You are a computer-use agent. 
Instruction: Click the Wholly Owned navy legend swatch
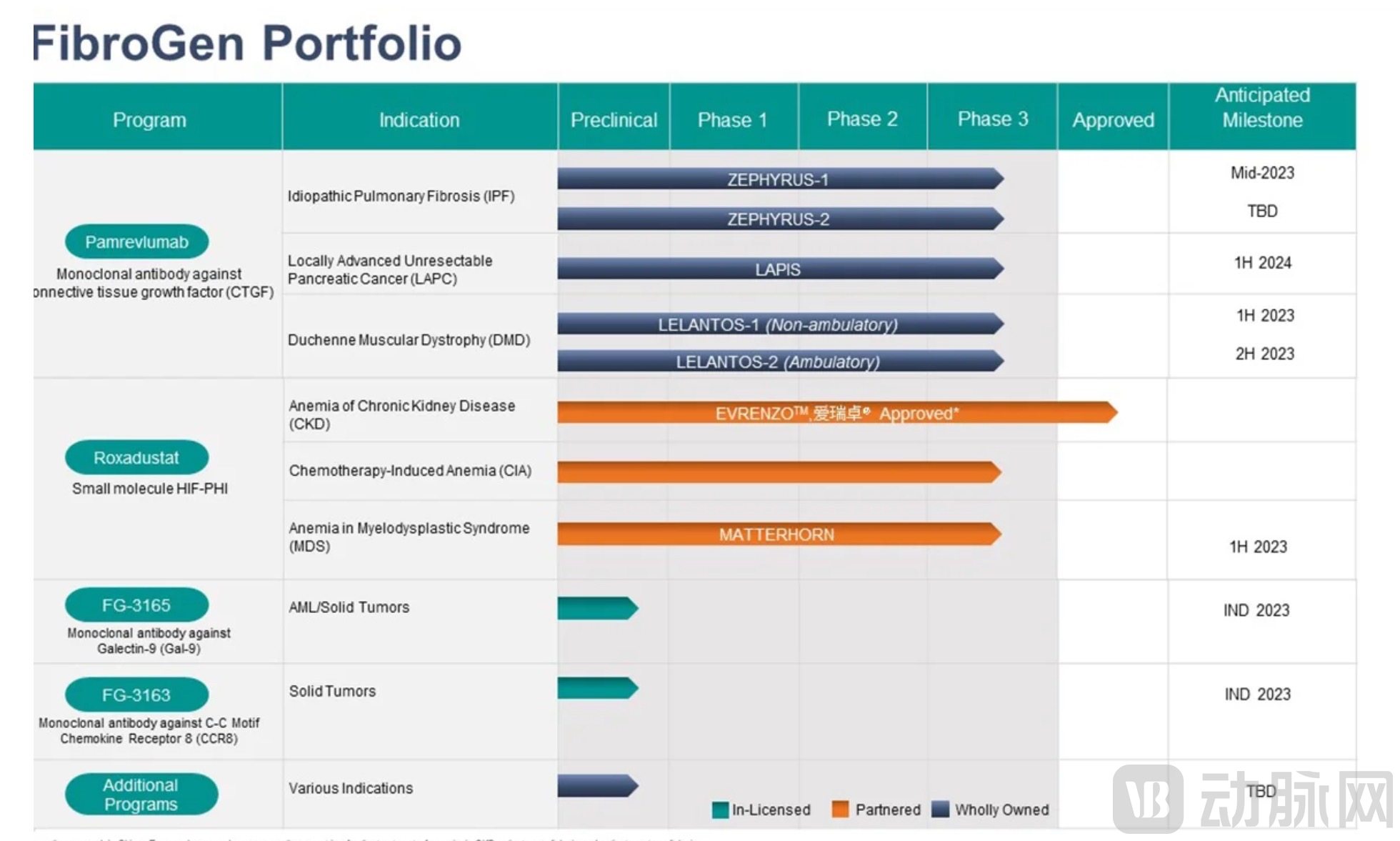pyautogui.click(x=941, y=810)
